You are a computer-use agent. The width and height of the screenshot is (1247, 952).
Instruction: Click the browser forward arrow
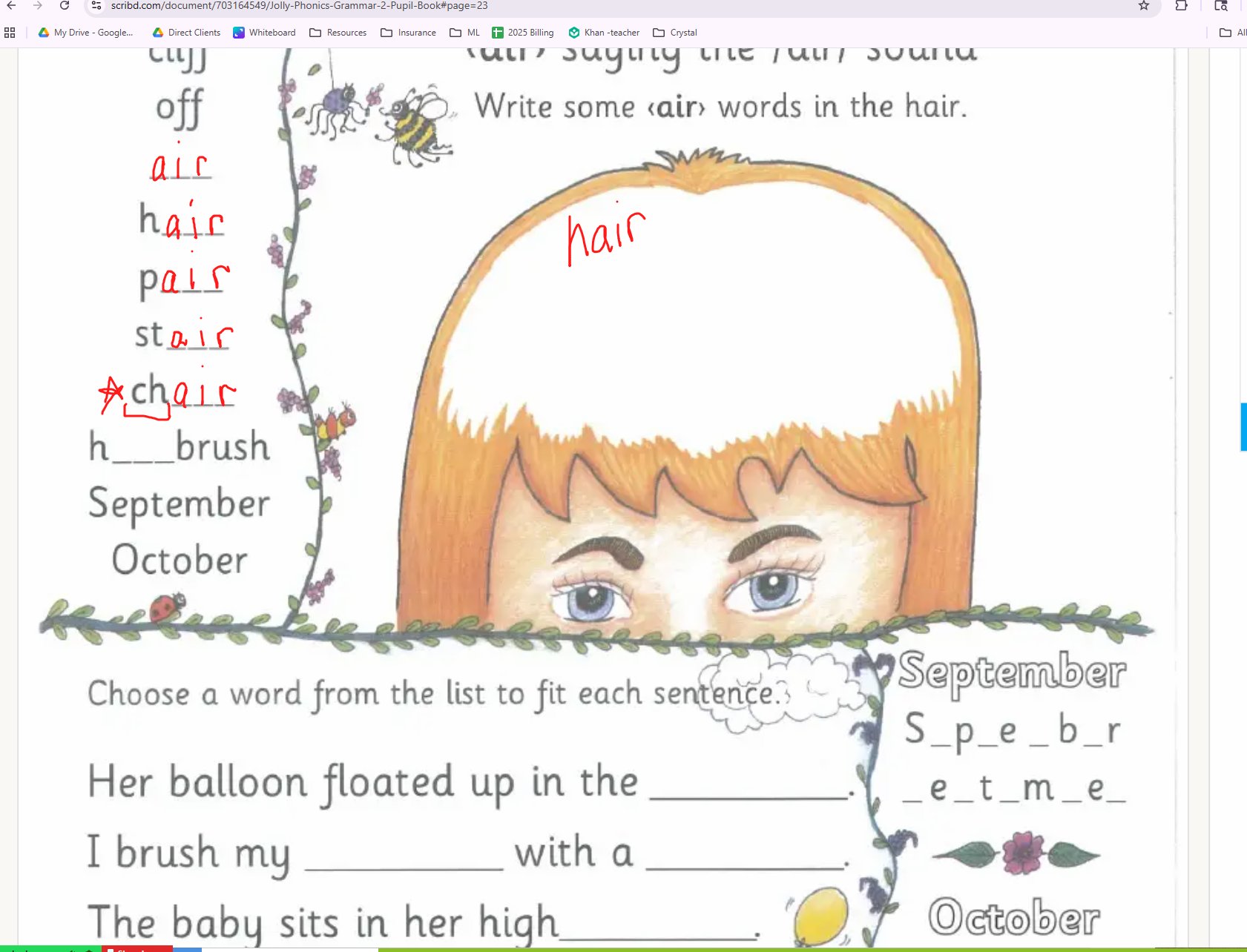point(38,6)
